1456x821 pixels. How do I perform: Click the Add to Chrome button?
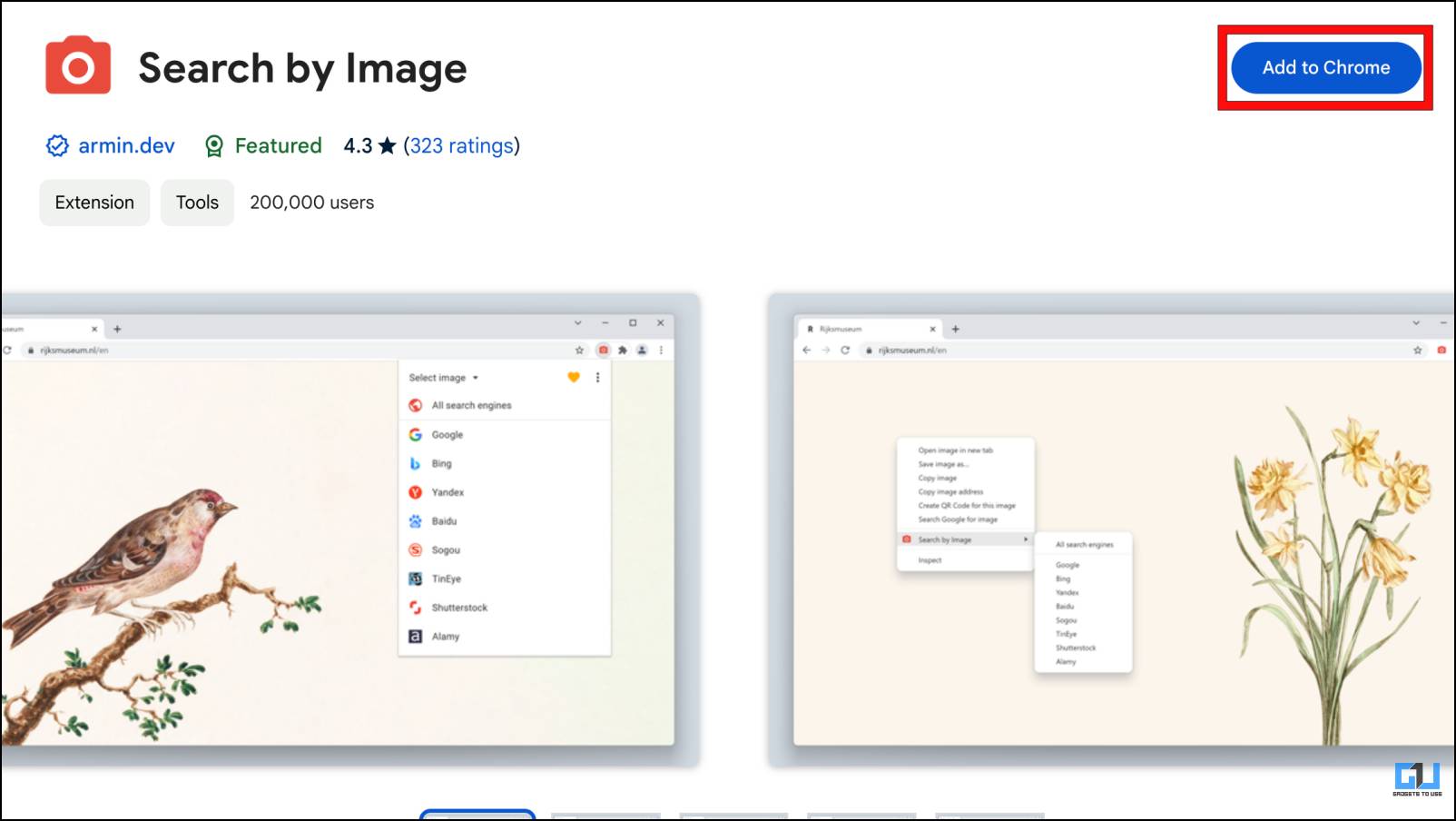click(x=1325, y=67)
